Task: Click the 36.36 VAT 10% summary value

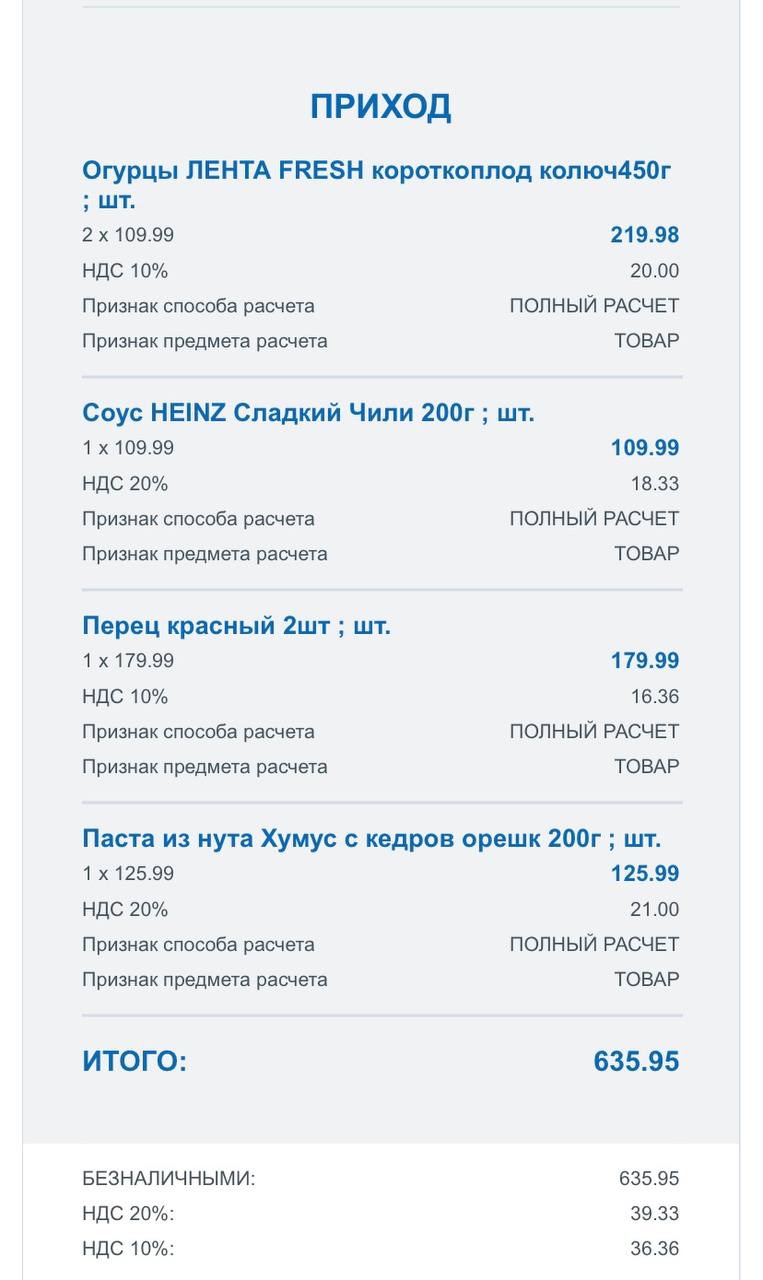Action: (654, 1249)
